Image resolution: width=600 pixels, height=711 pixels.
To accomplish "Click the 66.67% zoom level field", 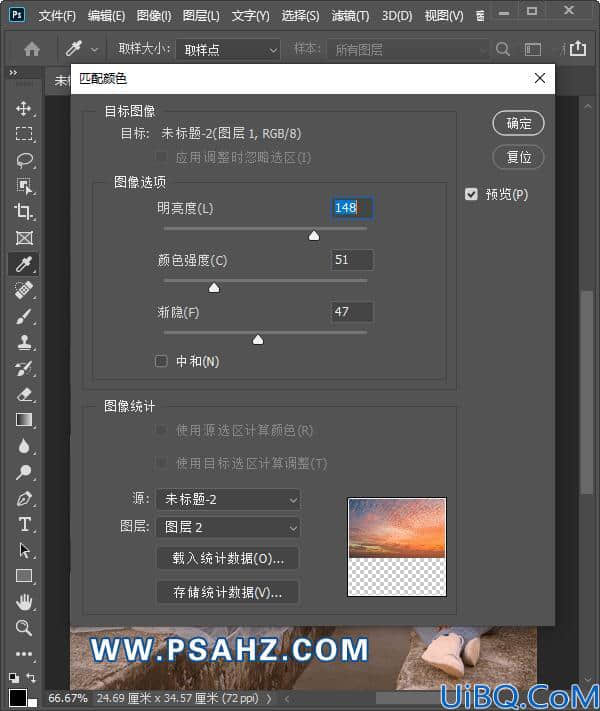I will coord(68,698).
